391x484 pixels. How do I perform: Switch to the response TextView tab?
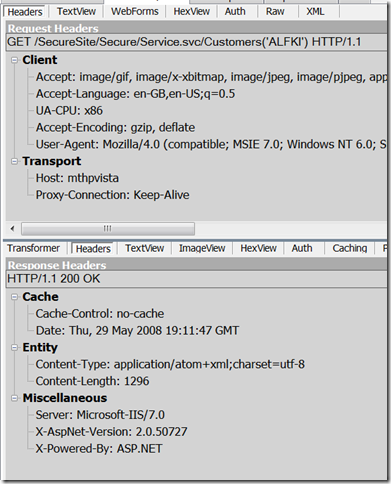point(145,248)
